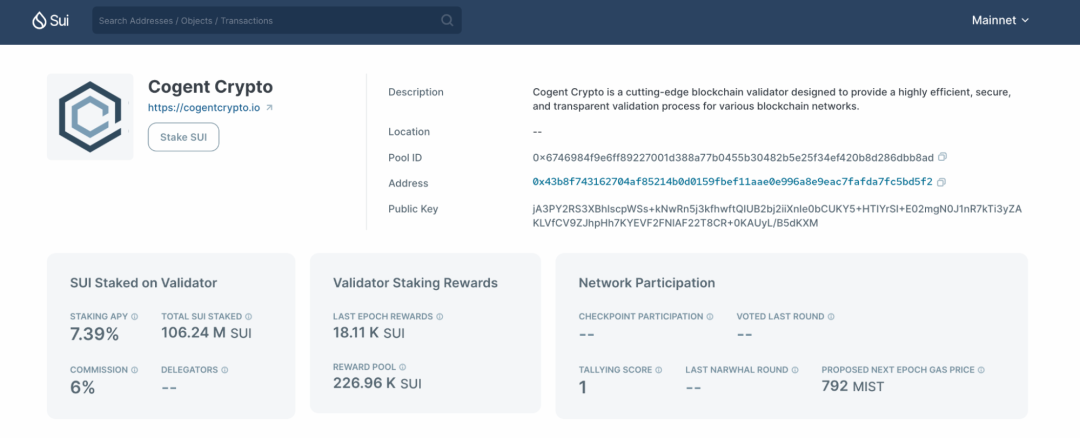Click info icon next to Commission
The width and height of the screenshot is (1080, 438).
coord(135,370)
